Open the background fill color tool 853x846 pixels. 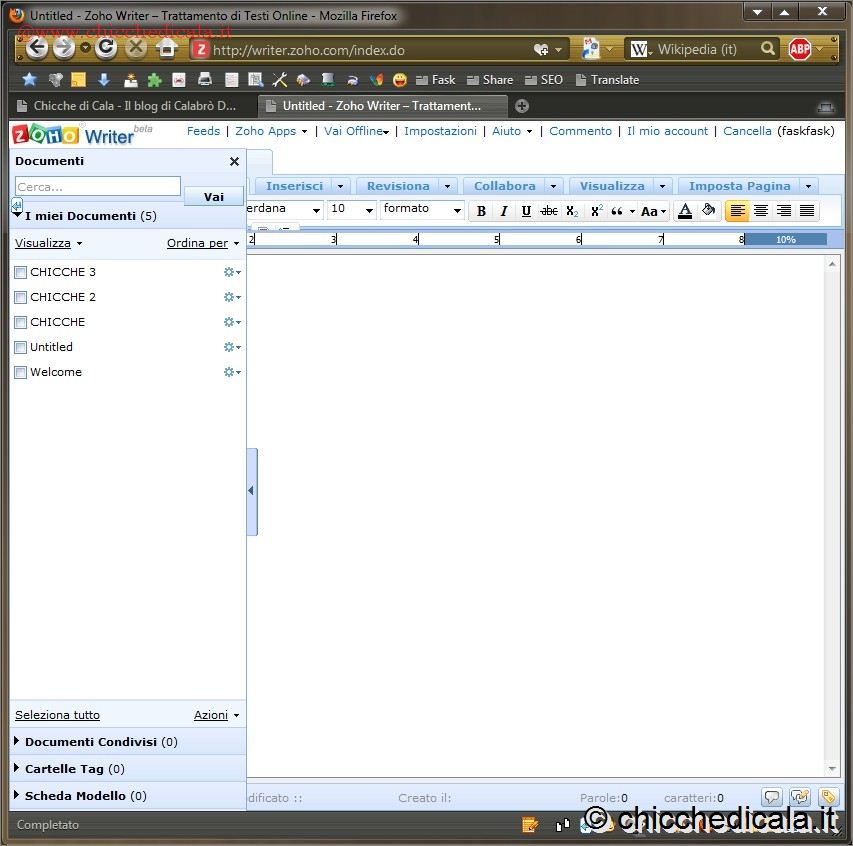[x=708, y=211]
